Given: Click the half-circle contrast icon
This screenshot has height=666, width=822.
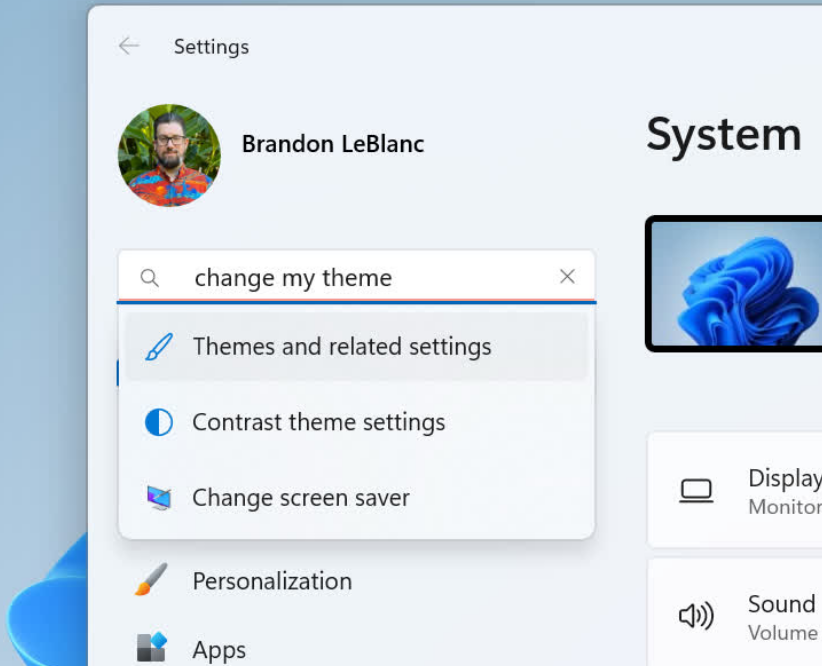Looking at the screenshot, I should point(159,422).
